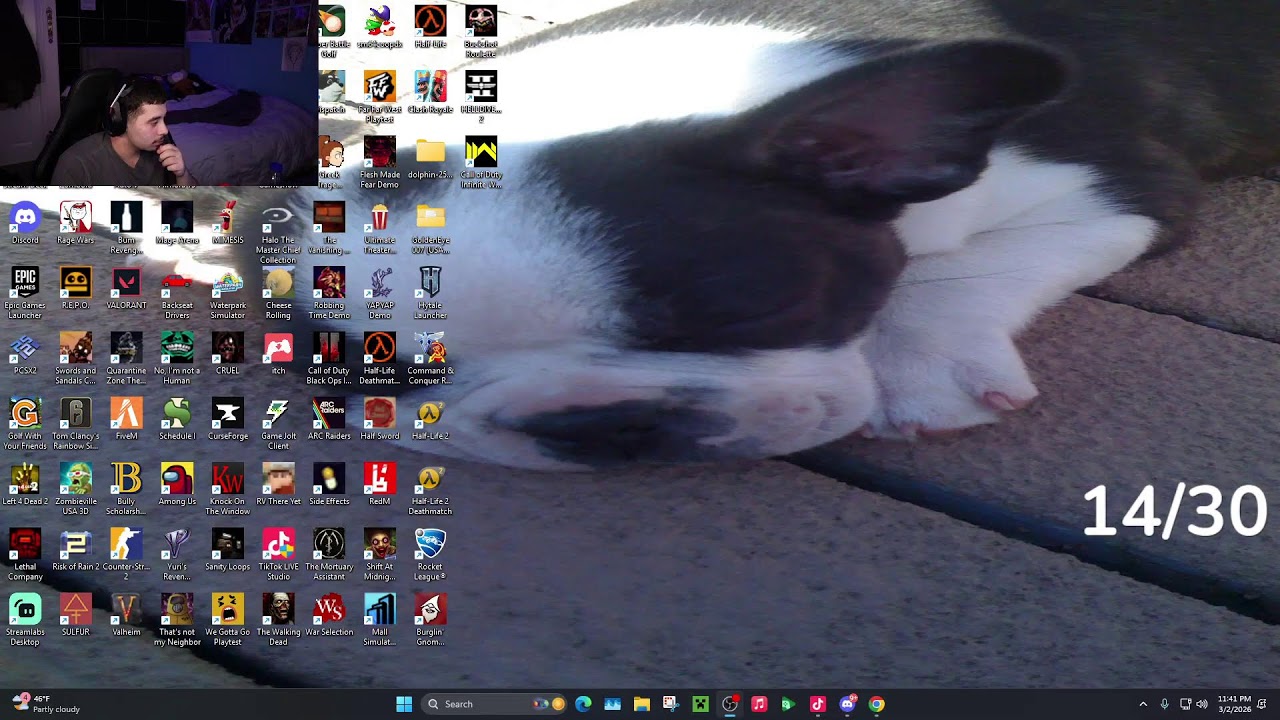
Task: Launch the Schedule I shortcut
Action: click(177, 418)
